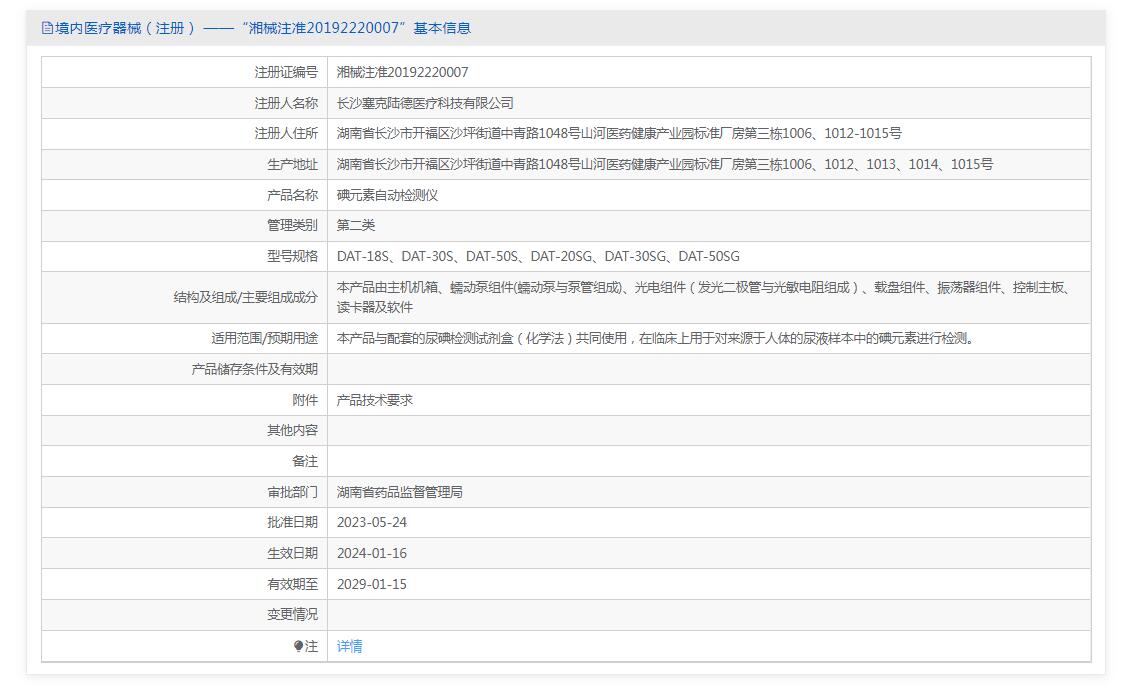The image size is (1135, 696).
Task: Select approval date 2023-05-24
Action: (x=372, y=522)
